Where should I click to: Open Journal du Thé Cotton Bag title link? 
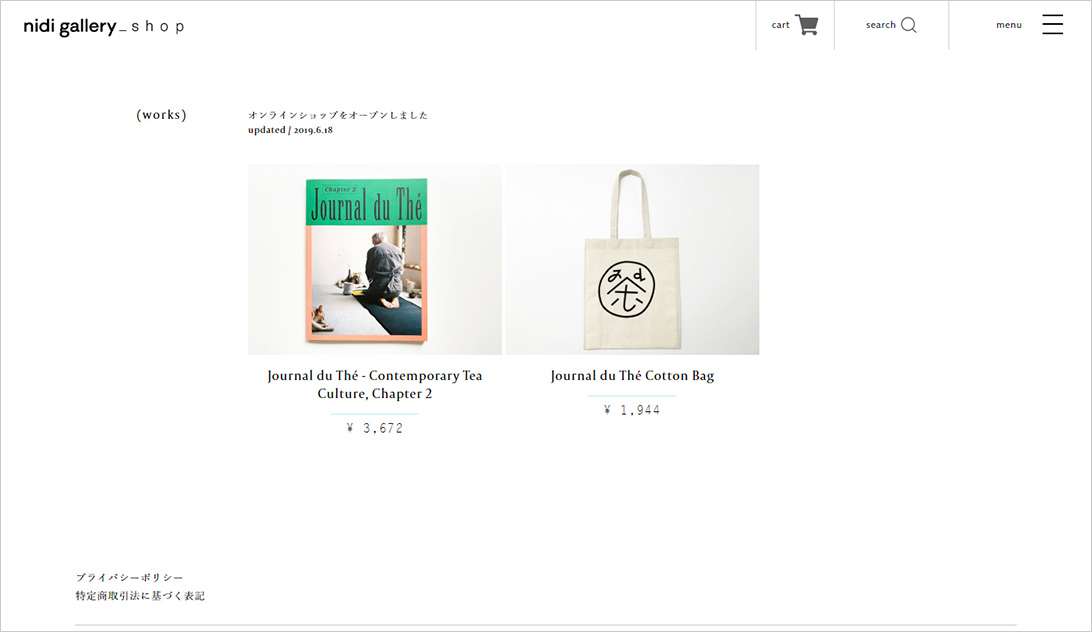coord(632,376)
